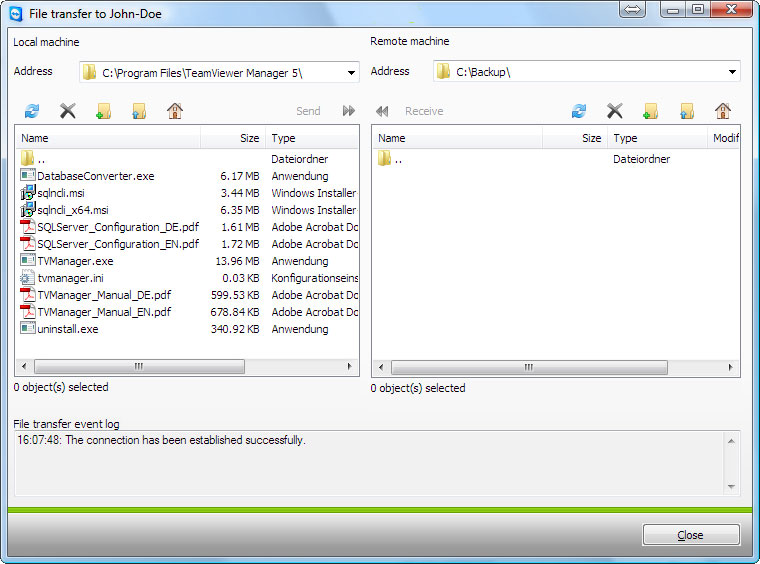Sort local list by Type column
Screen dimensions: 760x564
pyautogui.click(x=312, y=138)
